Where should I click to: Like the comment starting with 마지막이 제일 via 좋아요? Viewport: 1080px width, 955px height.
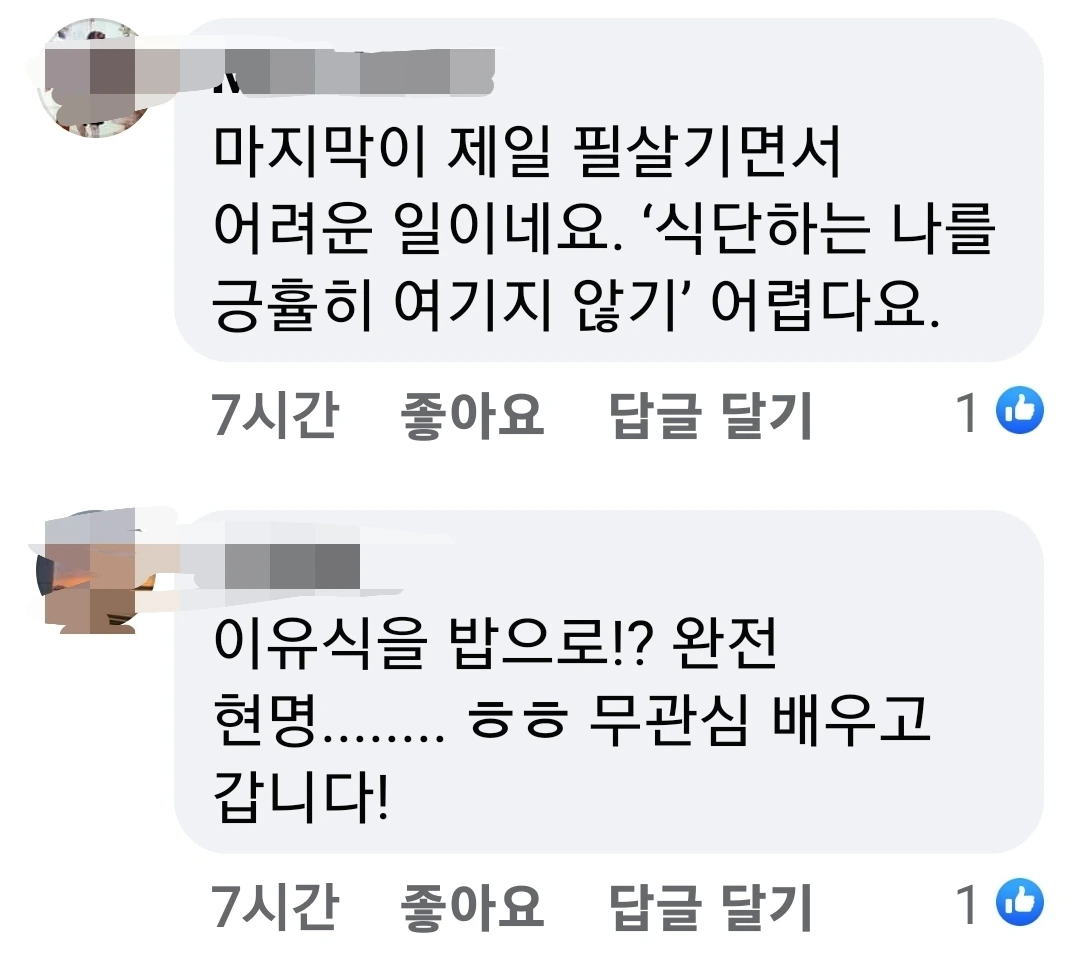(472, 415)
